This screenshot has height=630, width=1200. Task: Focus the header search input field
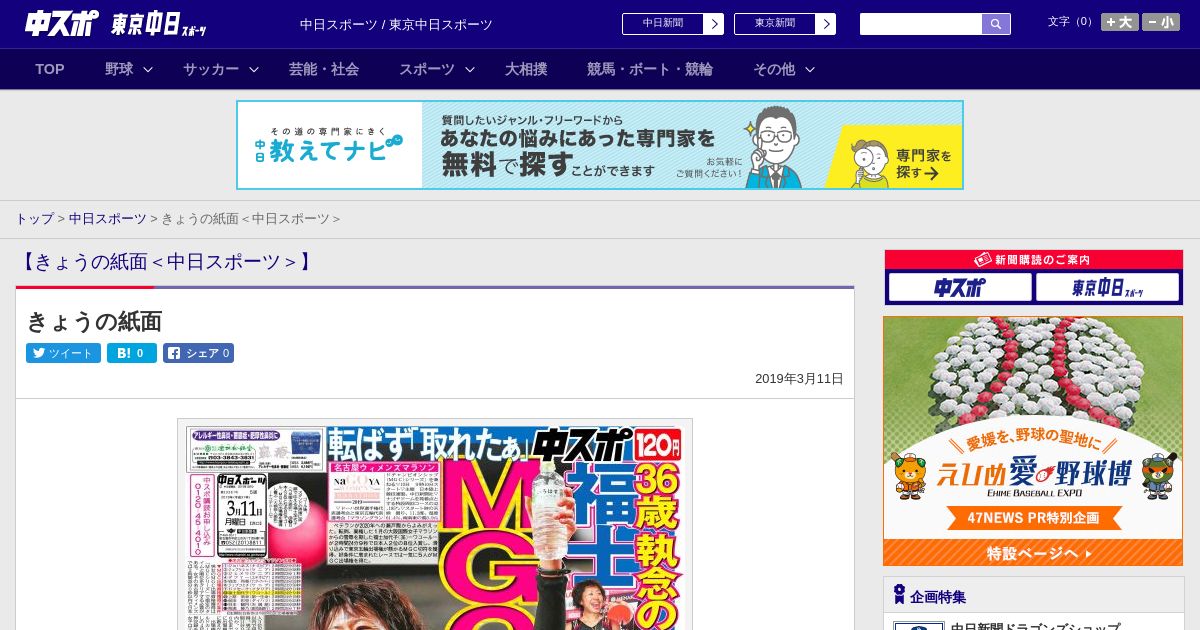(x=921, y=24)
